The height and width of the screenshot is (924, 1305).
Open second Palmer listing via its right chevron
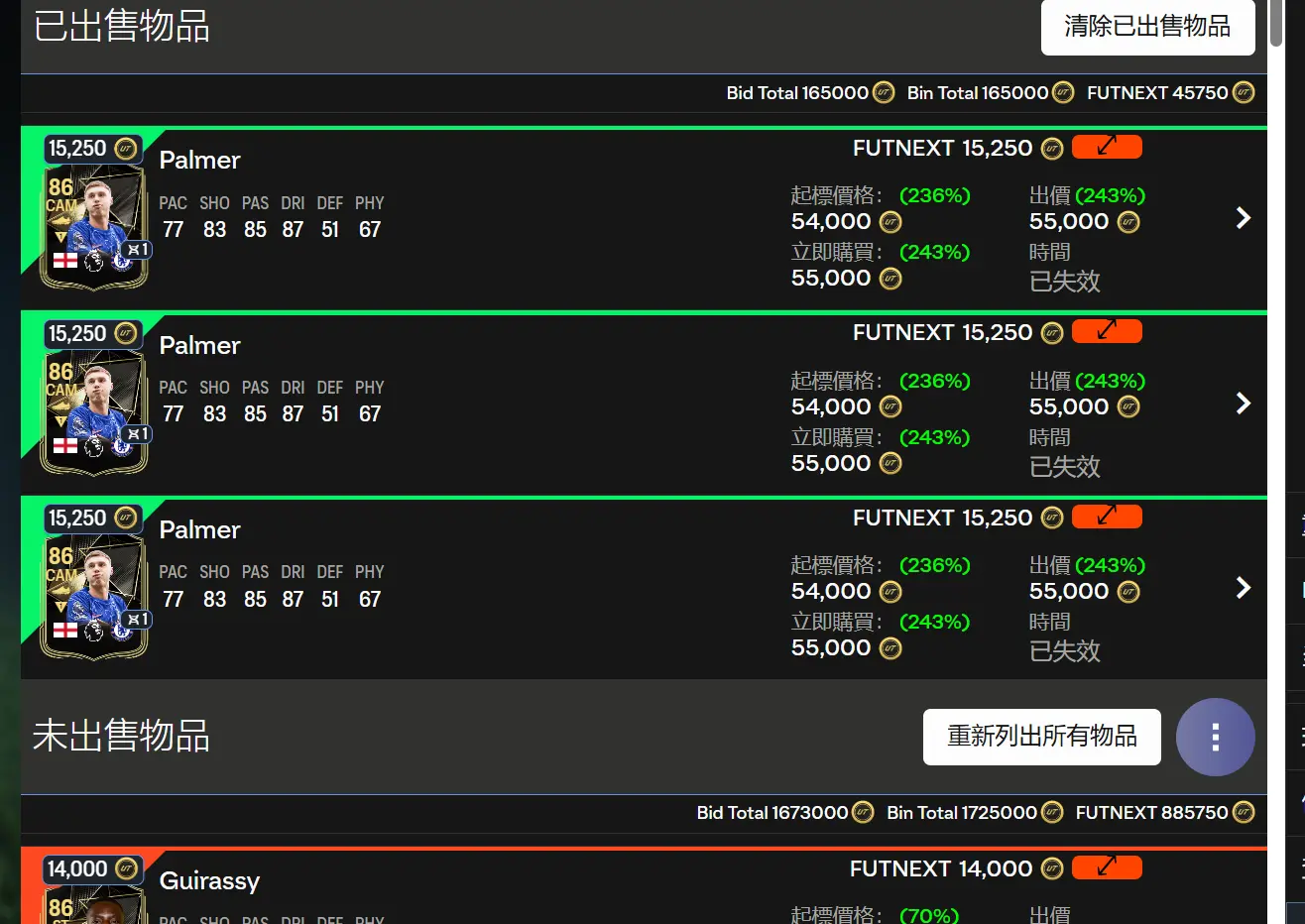point(1244,403)
